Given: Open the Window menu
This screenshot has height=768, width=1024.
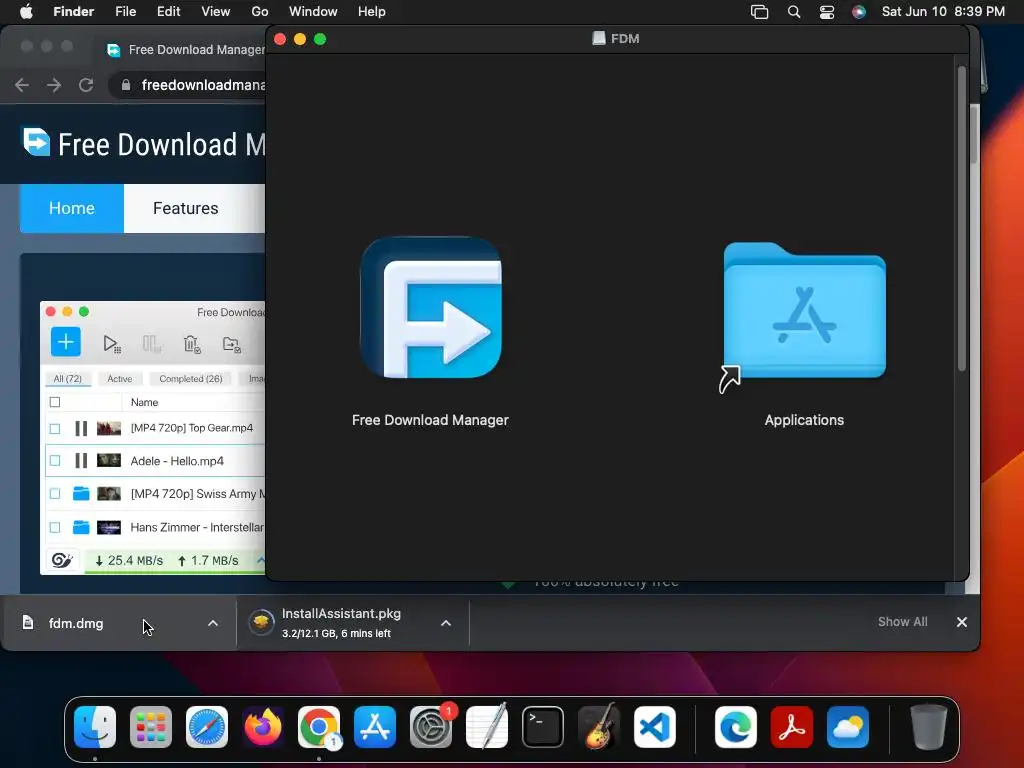Looking at the screenshot, I should click(313, 12).
